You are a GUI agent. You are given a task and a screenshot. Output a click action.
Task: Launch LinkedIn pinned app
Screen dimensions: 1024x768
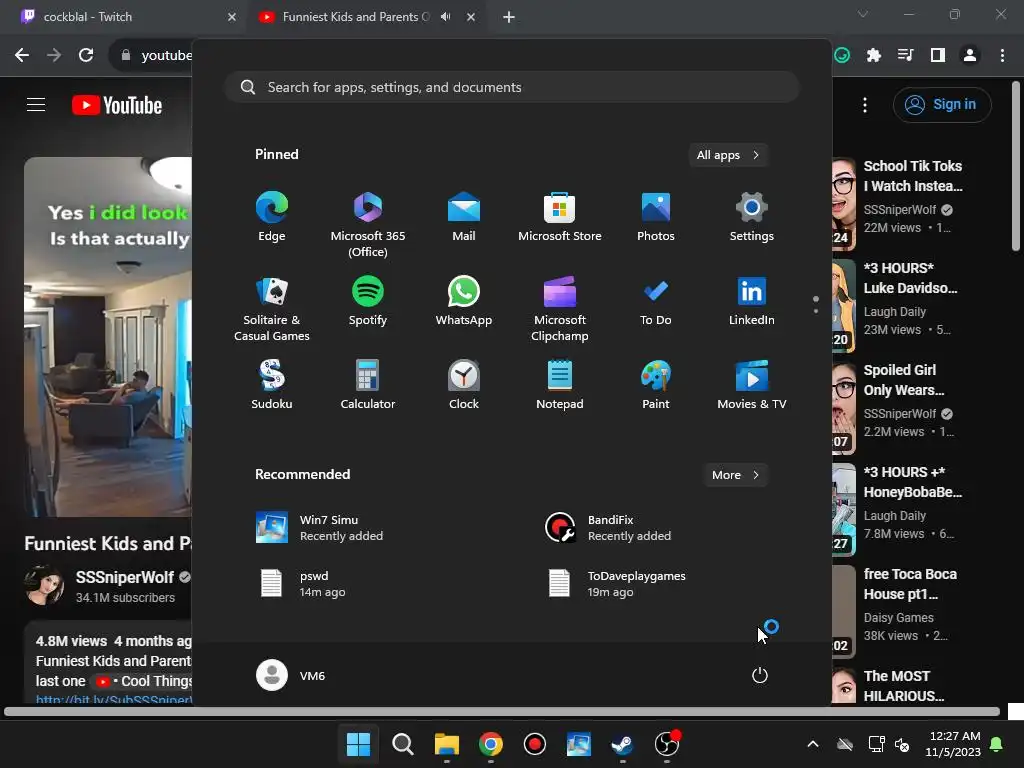pos(752,301)
